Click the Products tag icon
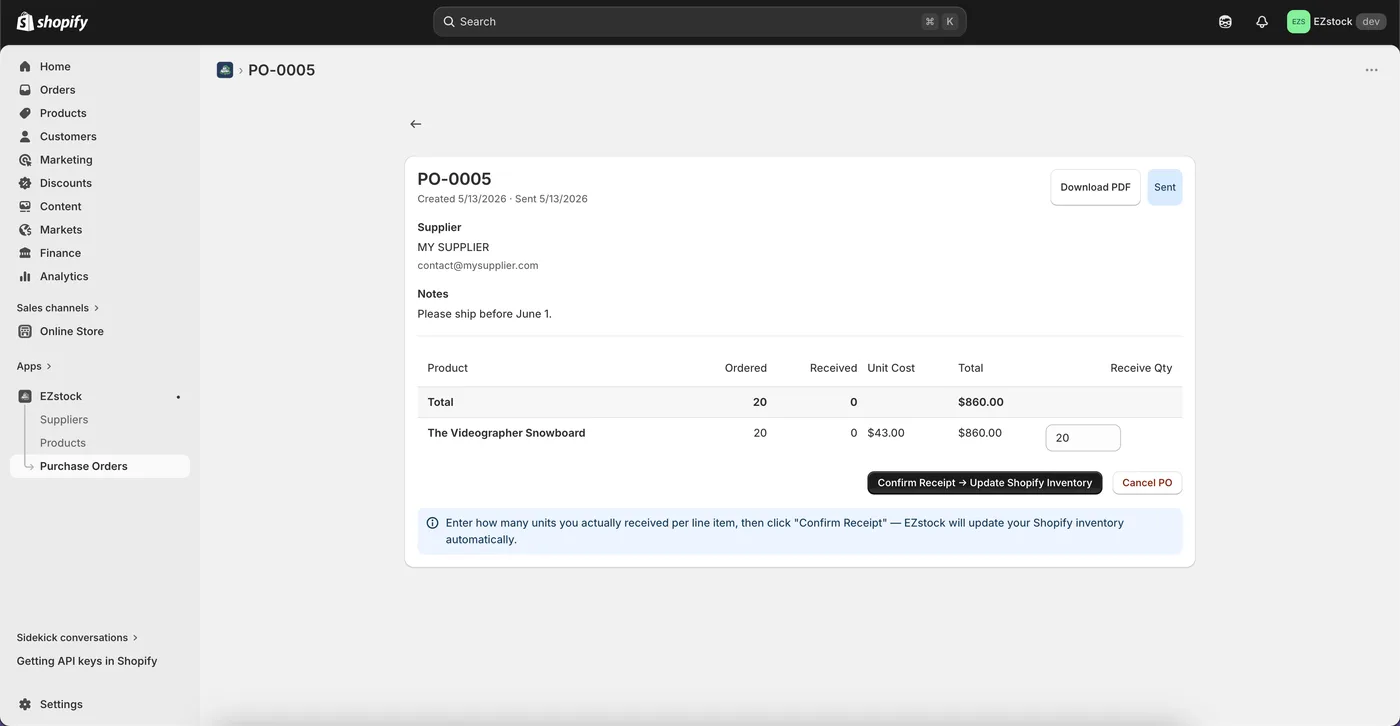The image size is (1400, 726). (25, 113)
